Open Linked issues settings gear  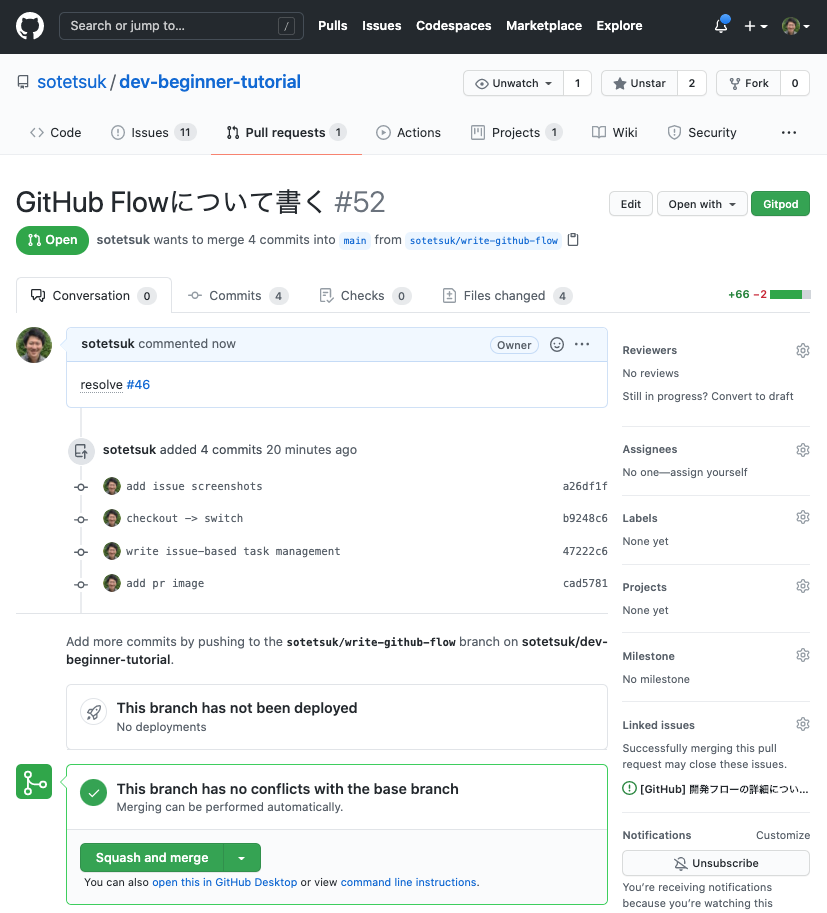tap(803, 724)
